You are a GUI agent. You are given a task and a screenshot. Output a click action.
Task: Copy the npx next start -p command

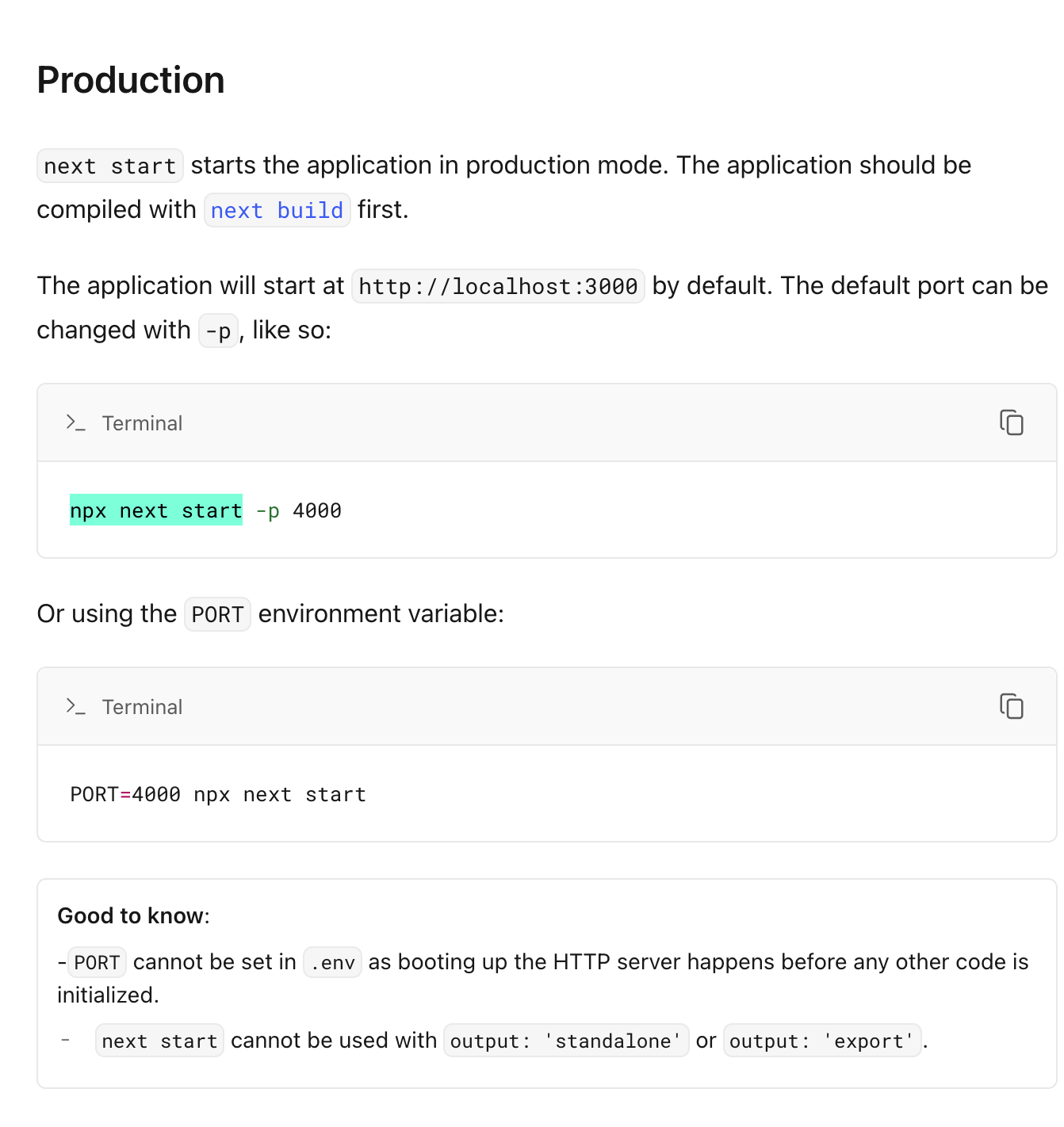(1011, 422)
